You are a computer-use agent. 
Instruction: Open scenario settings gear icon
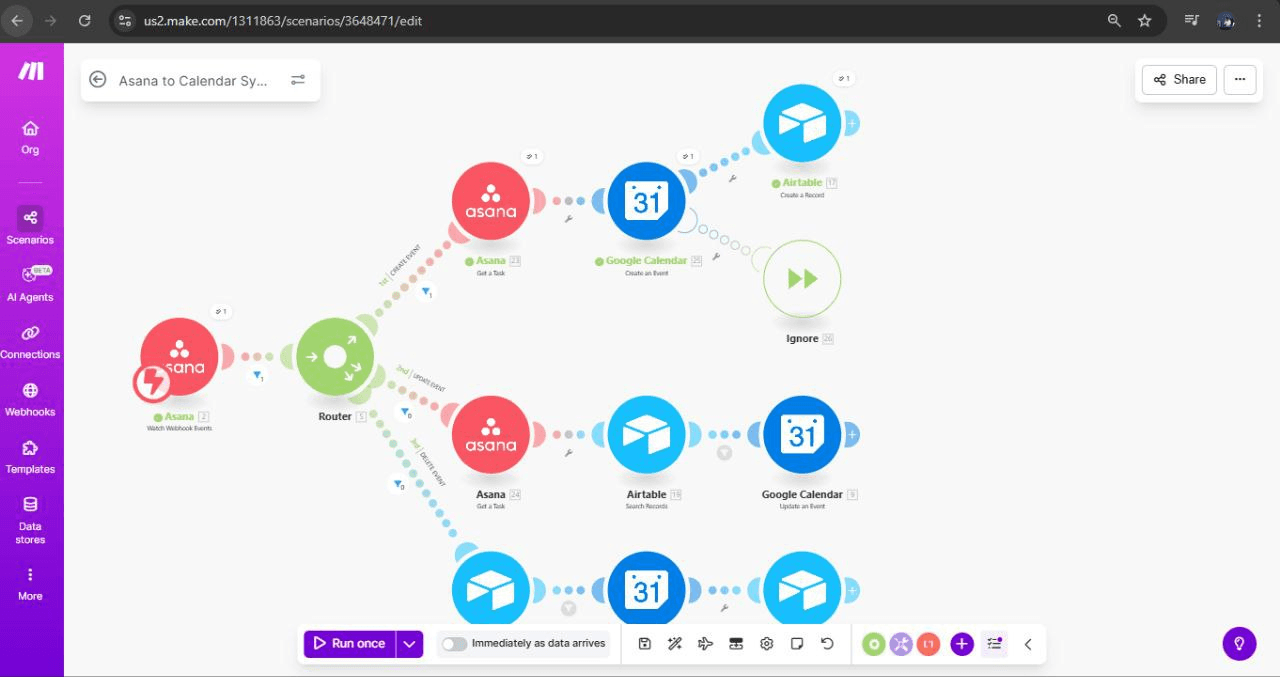(767, 644)
